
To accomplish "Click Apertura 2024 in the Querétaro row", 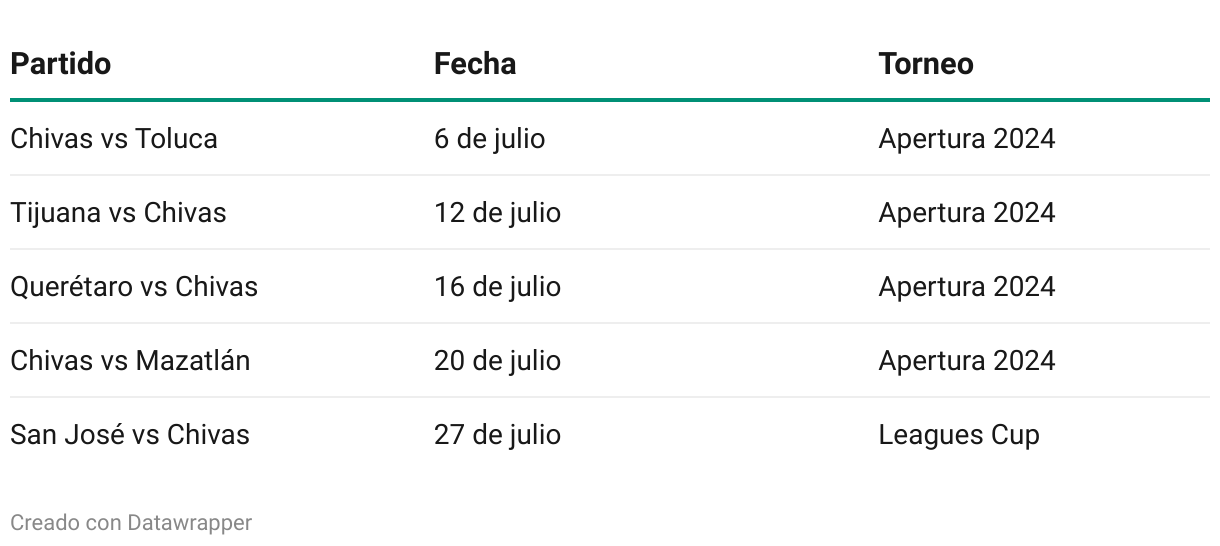I will [x=967, y=287].
